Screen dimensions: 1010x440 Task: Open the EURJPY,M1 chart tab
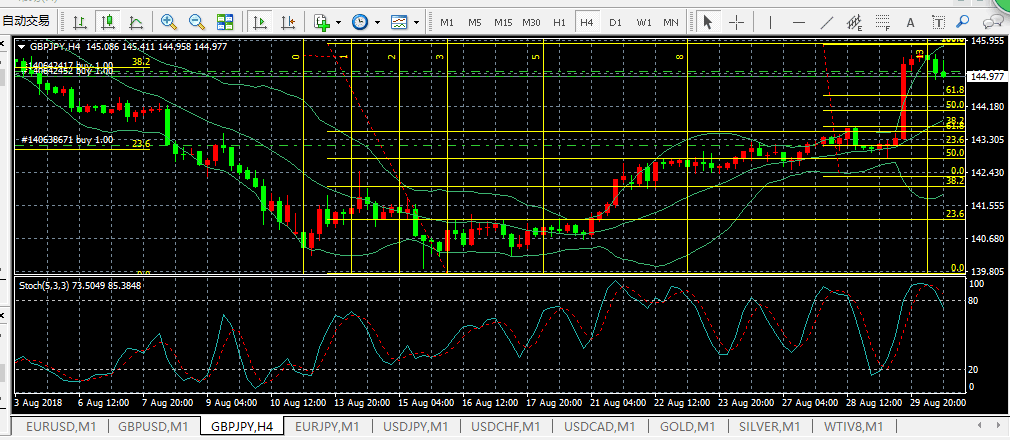tap(329, 426)
